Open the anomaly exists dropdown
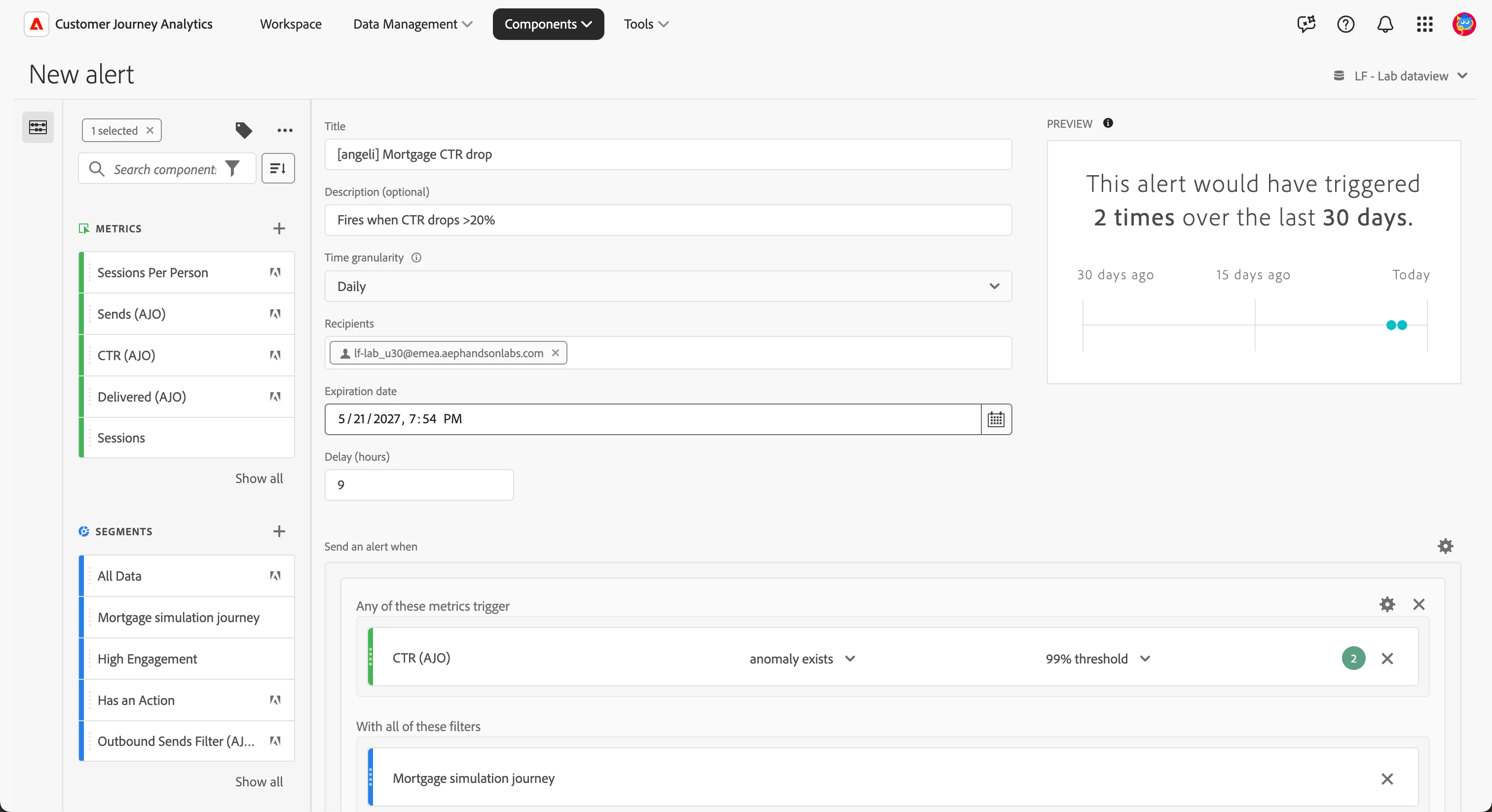 (802, 659)
